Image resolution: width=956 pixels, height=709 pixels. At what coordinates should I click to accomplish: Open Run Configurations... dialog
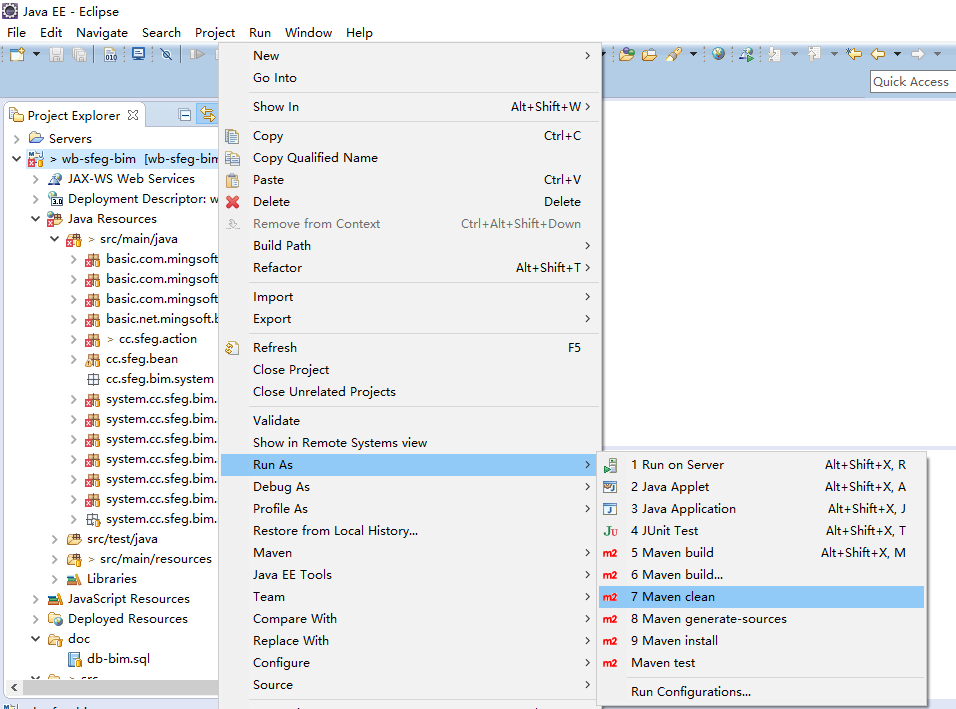[x=762, y=692]
